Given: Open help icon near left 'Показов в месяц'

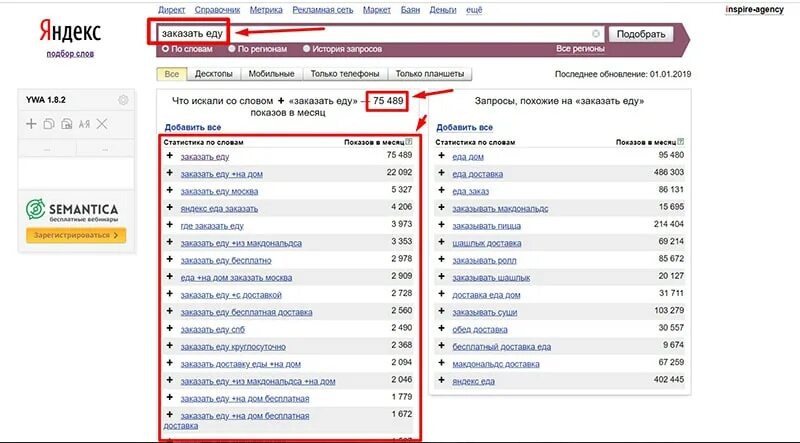Looking at the screenshot, I should (x=409, y=142).
